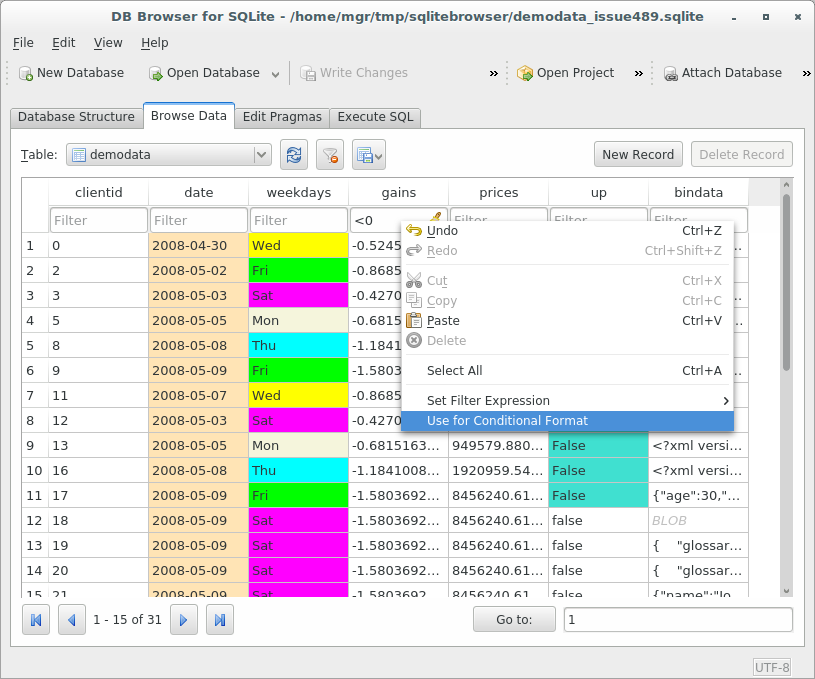Click the Open Project toolbar icon

tap(525, 73)
